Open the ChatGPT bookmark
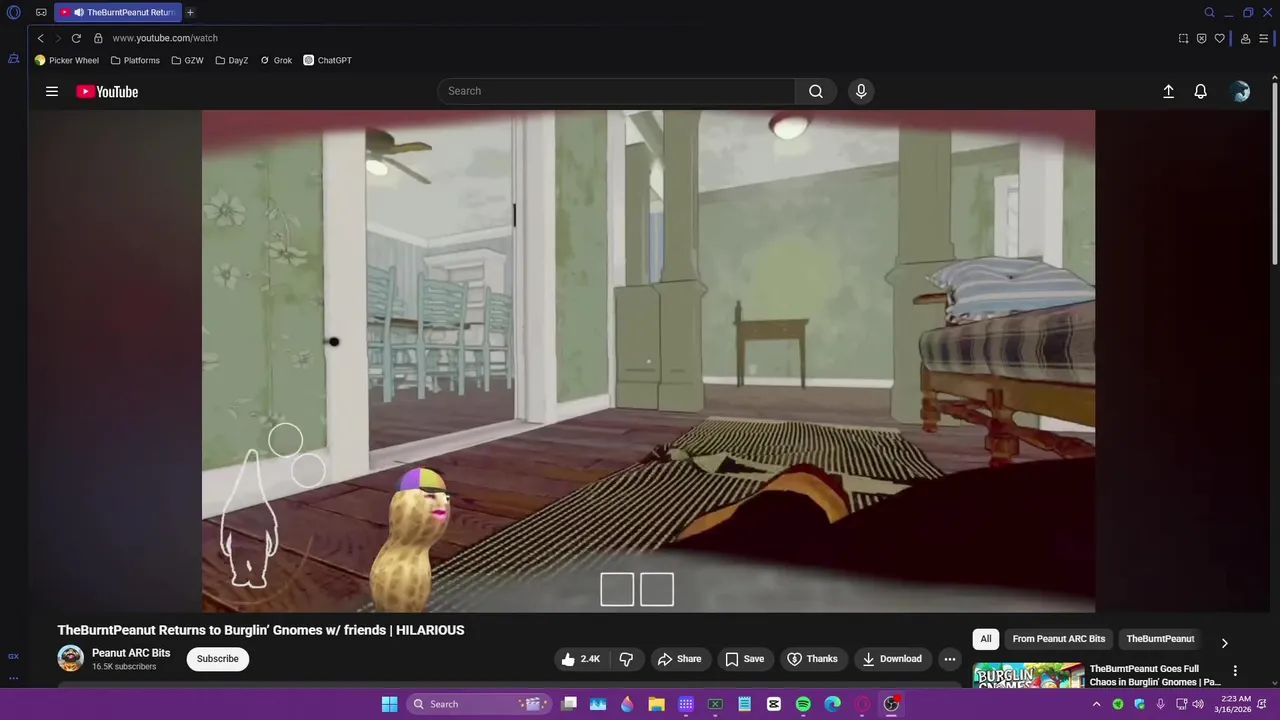The image size is (1280, 720). (x=328, y=60)
